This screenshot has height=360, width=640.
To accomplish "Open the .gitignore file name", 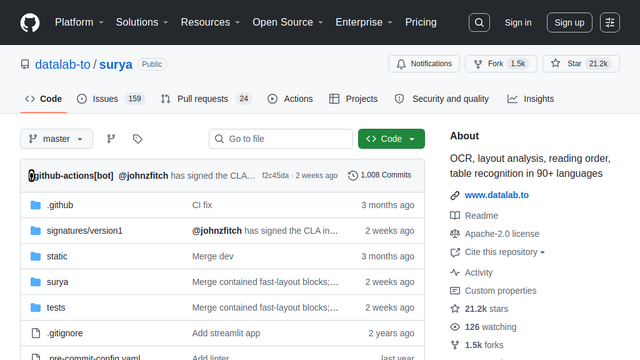I will pos(64,333).
